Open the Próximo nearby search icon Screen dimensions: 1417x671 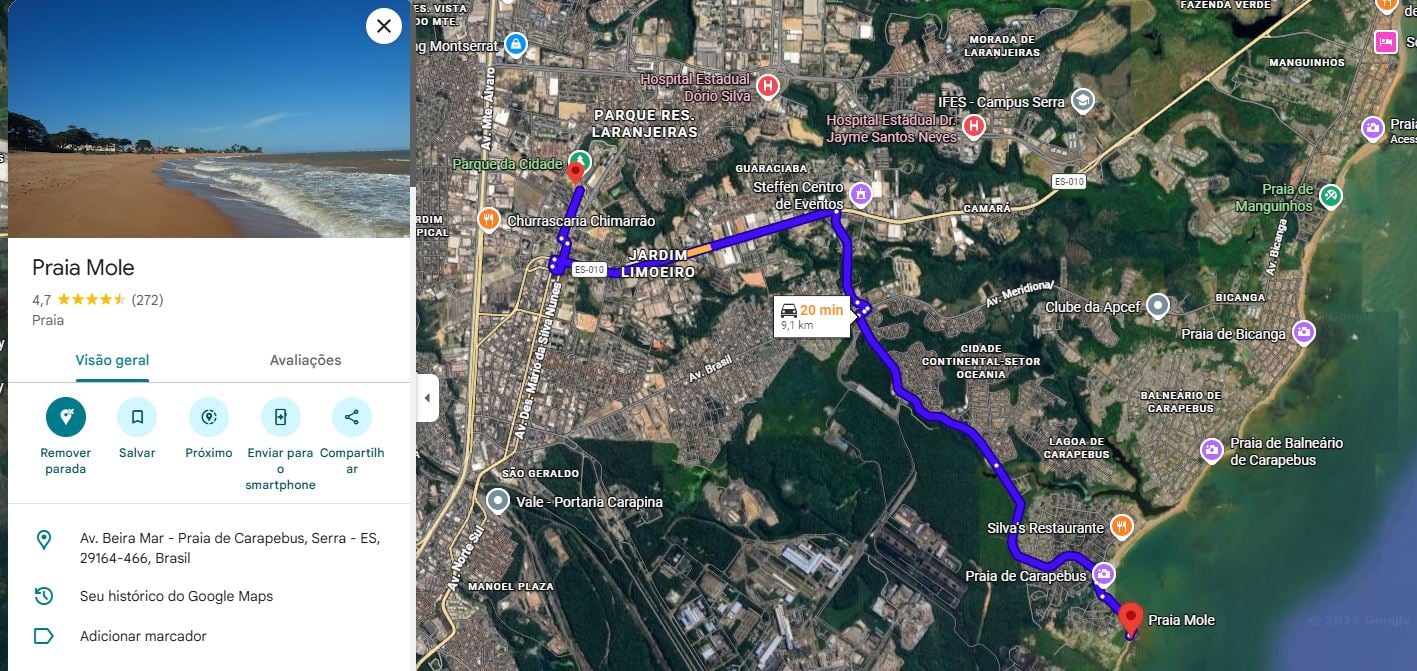(209, 417)
